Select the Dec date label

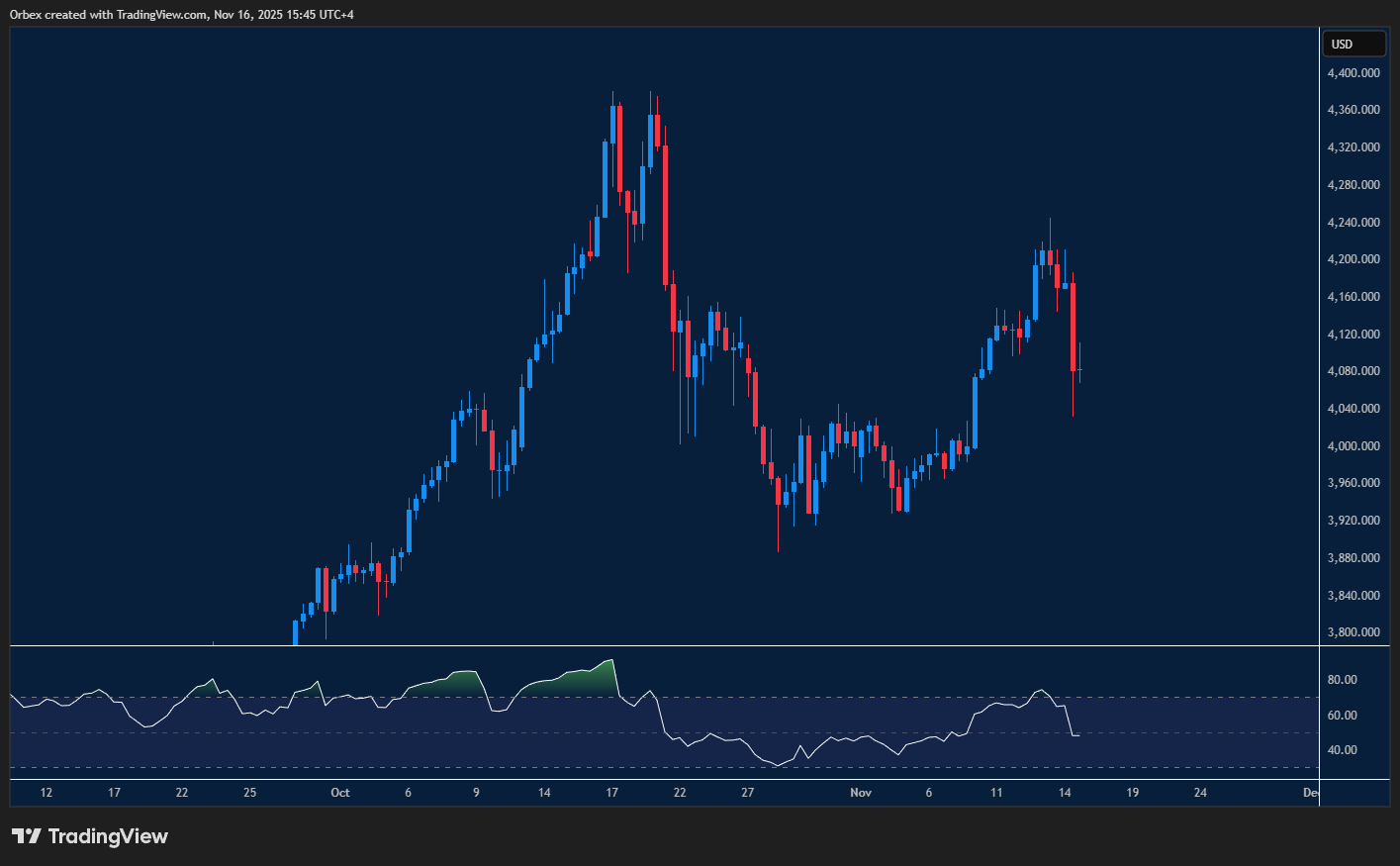(1311, 793)
